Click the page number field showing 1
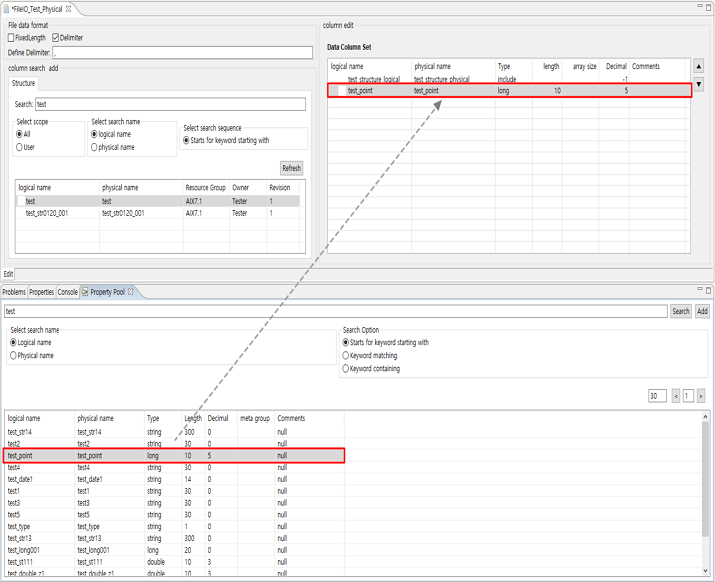 [688, 396]
